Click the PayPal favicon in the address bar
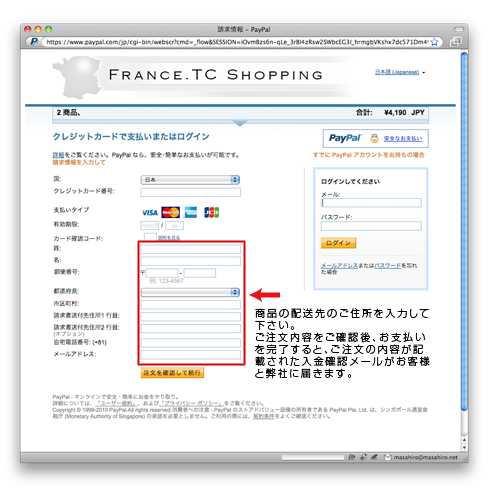This screenshot has height=500, width=500. [34, 42]
